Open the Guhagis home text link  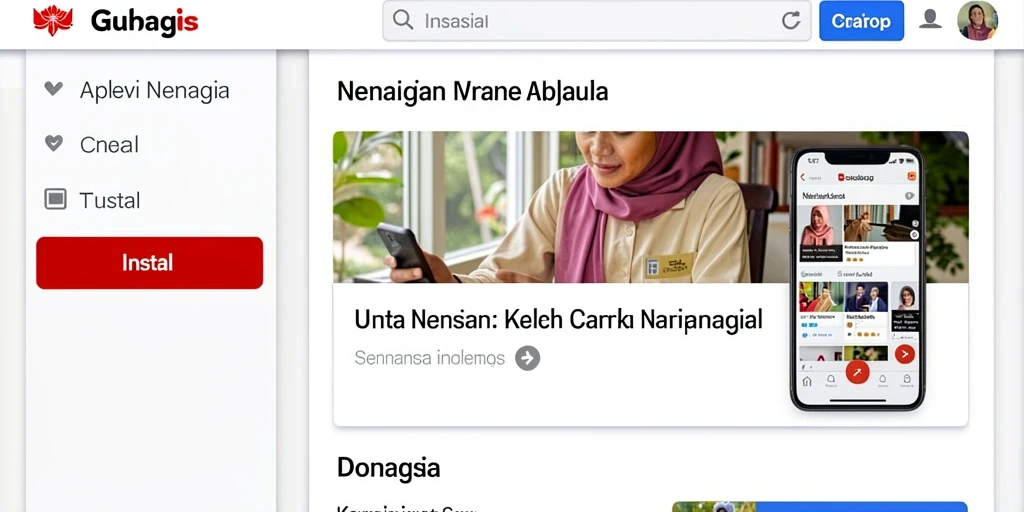pos(144,22)
